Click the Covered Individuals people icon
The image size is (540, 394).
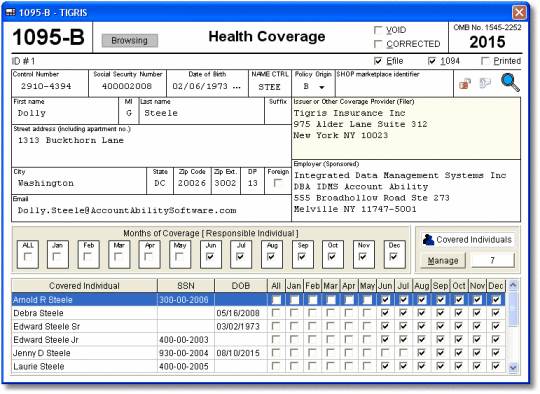click(428, 239)
